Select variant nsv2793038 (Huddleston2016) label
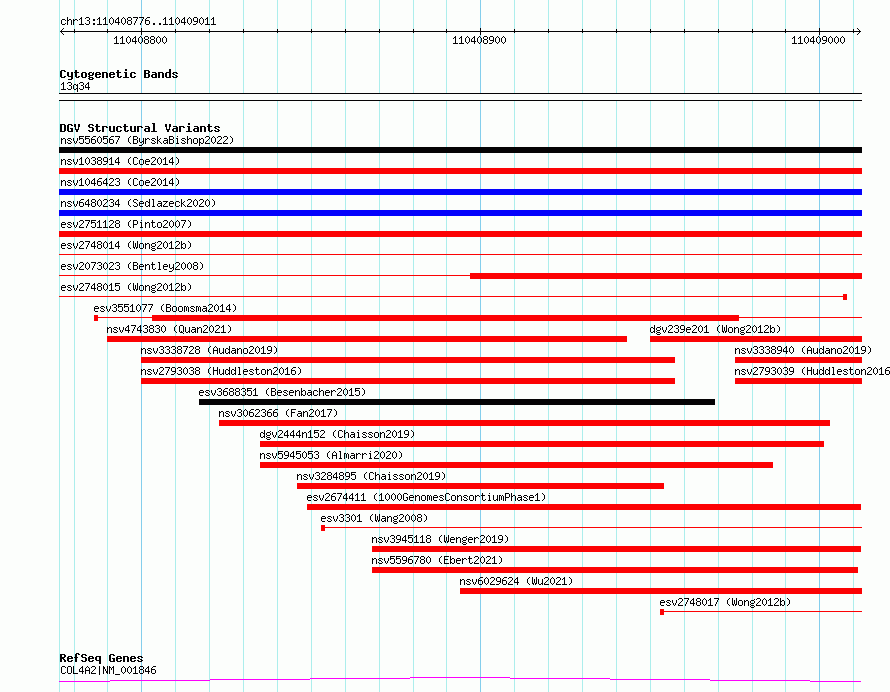Image resolution: width=890 pixels, height=692 pixels. click(x=221, y=371)
